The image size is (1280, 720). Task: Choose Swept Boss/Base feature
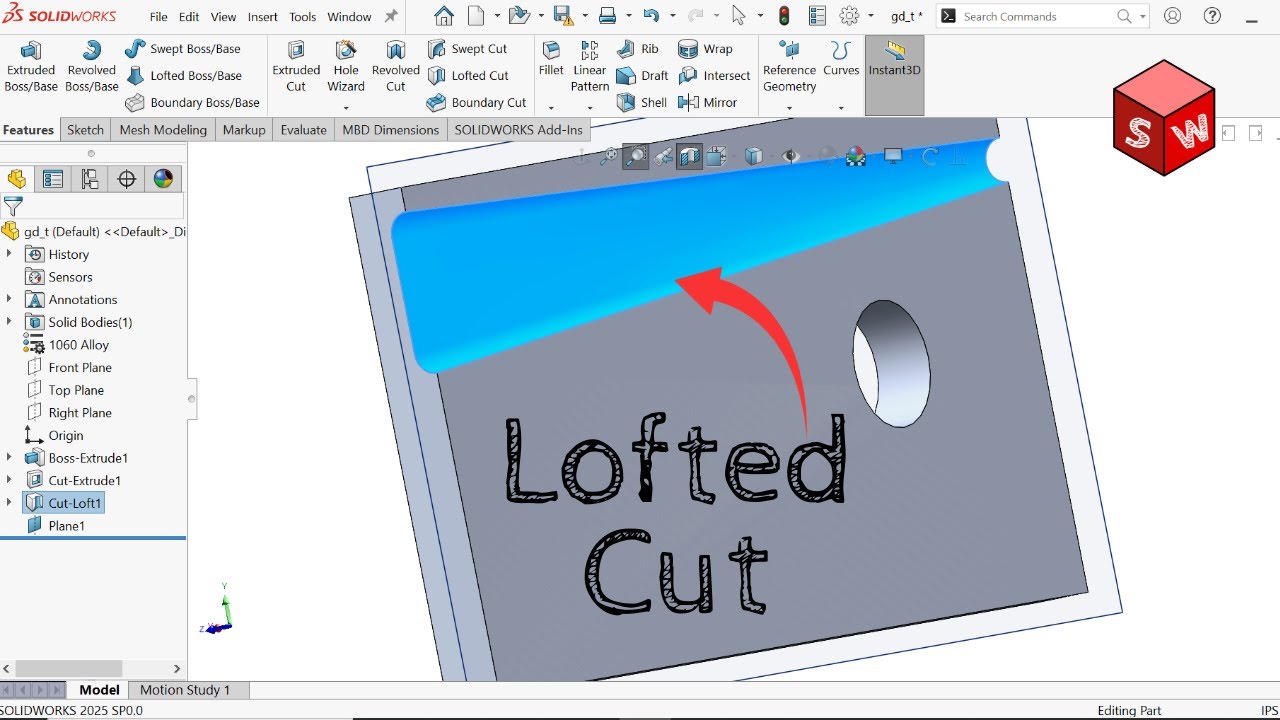[183, 48]
